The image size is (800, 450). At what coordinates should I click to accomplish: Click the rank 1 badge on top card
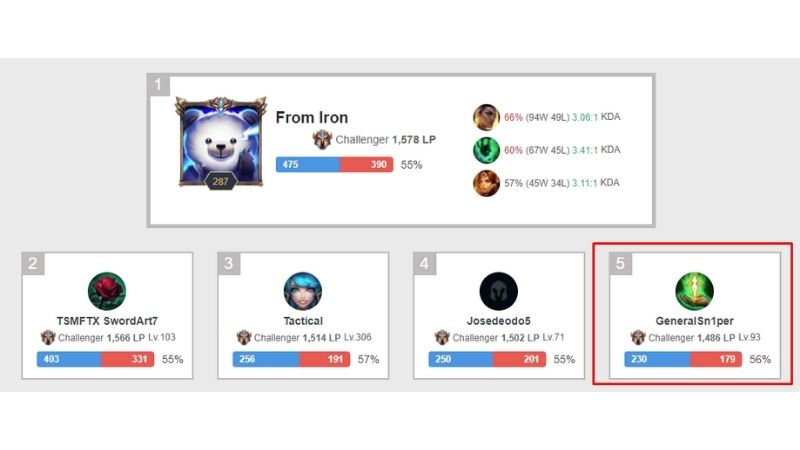click(x=159, y=85)
